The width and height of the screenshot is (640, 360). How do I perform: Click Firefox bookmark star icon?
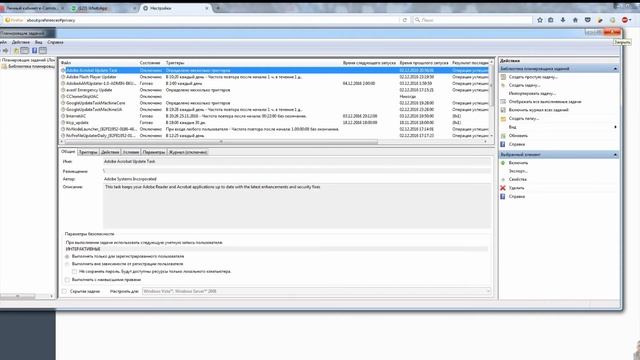(x=540, y=20)
